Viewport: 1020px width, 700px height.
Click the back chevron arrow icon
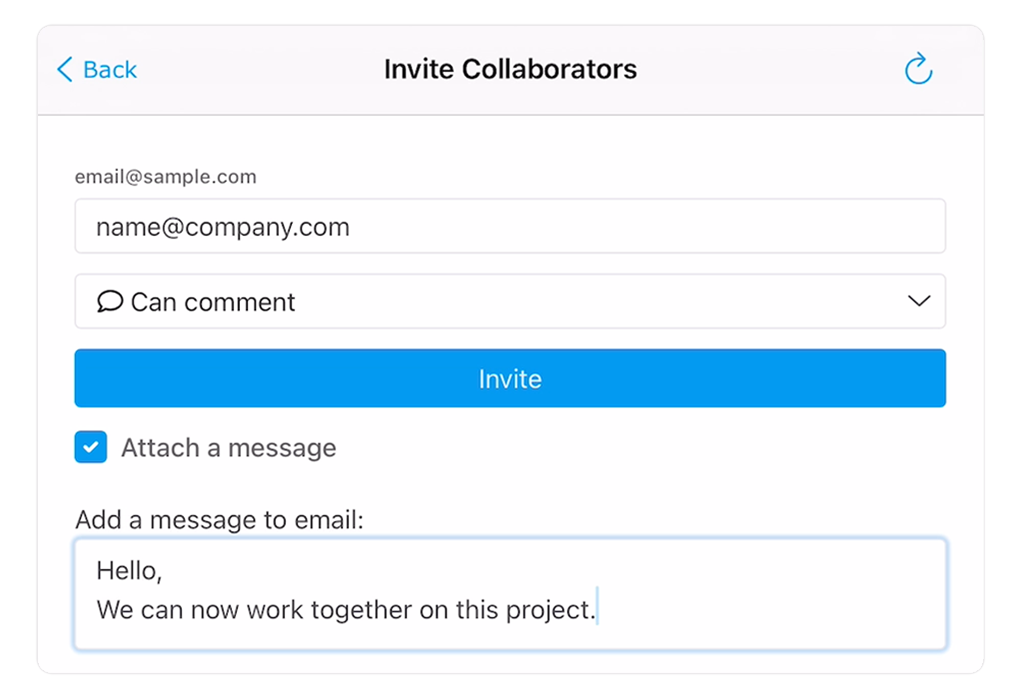click(x=65, y=69)
